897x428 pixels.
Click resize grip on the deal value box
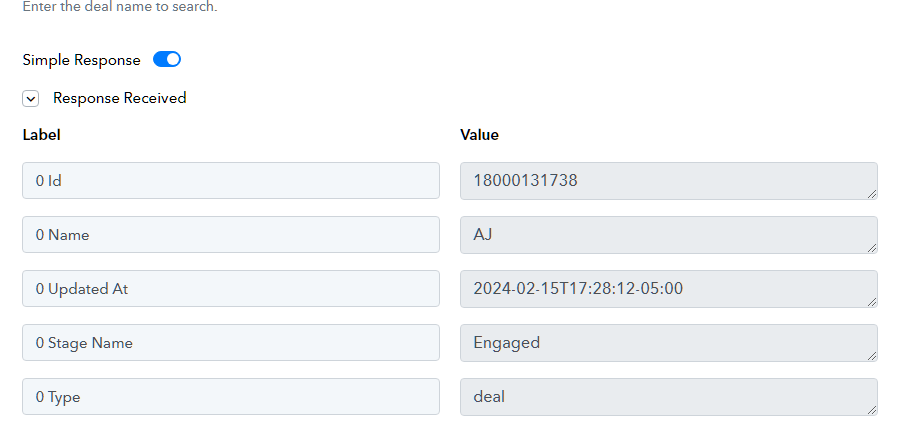(x=872, y=410)
